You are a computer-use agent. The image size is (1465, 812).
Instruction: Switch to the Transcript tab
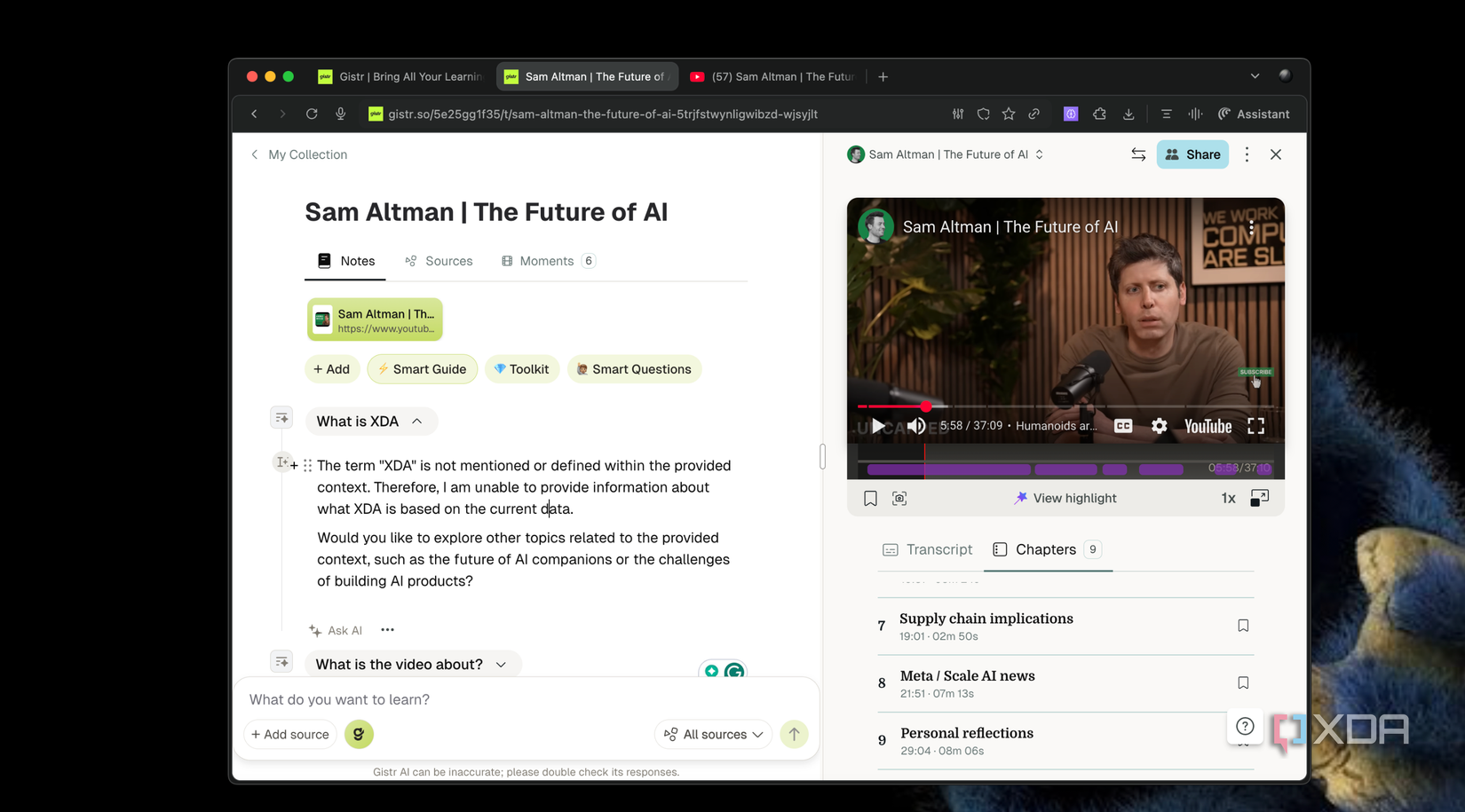tap(927, 549)
